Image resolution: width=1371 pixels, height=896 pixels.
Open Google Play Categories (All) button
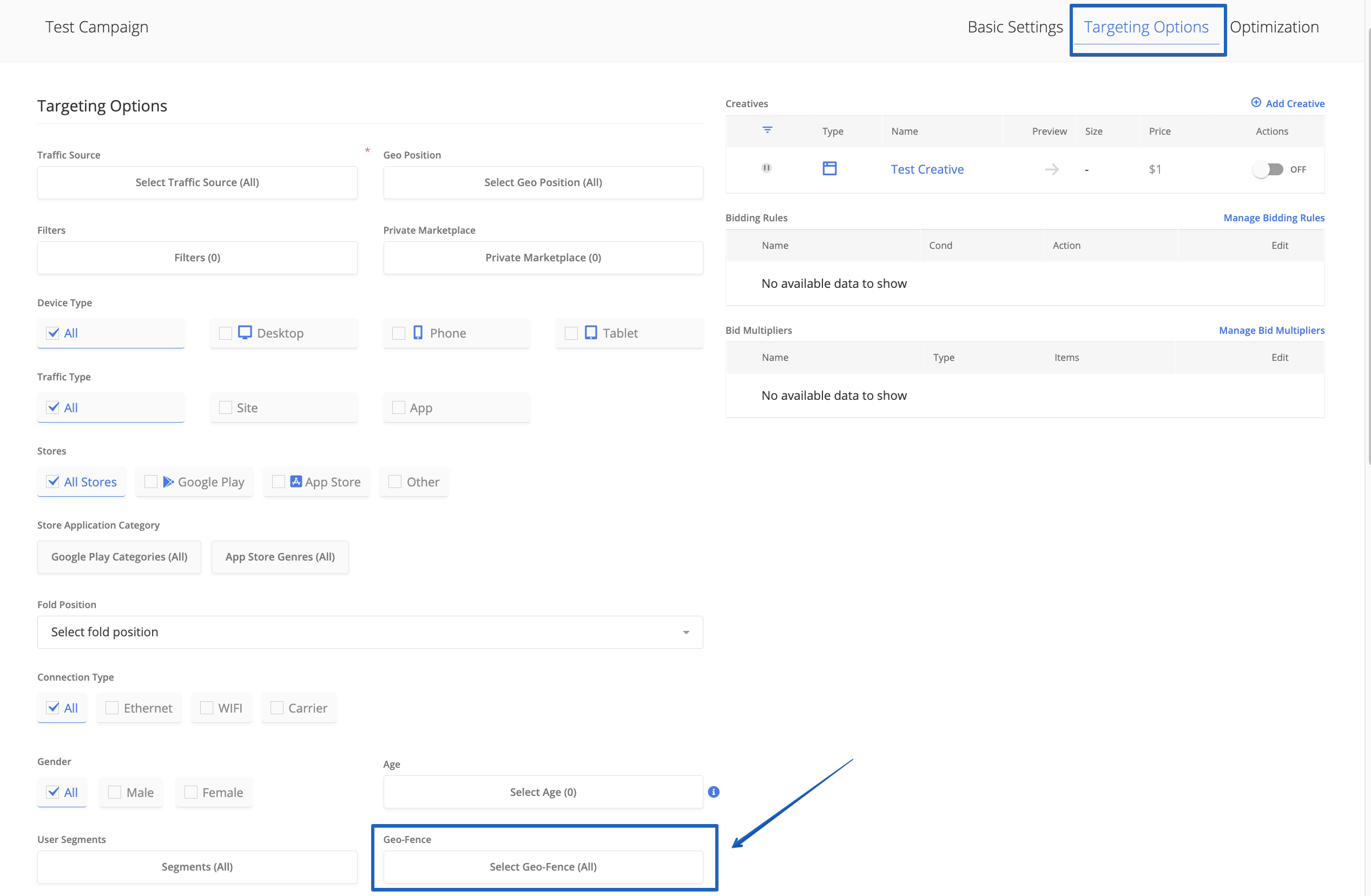coord(119,557)
